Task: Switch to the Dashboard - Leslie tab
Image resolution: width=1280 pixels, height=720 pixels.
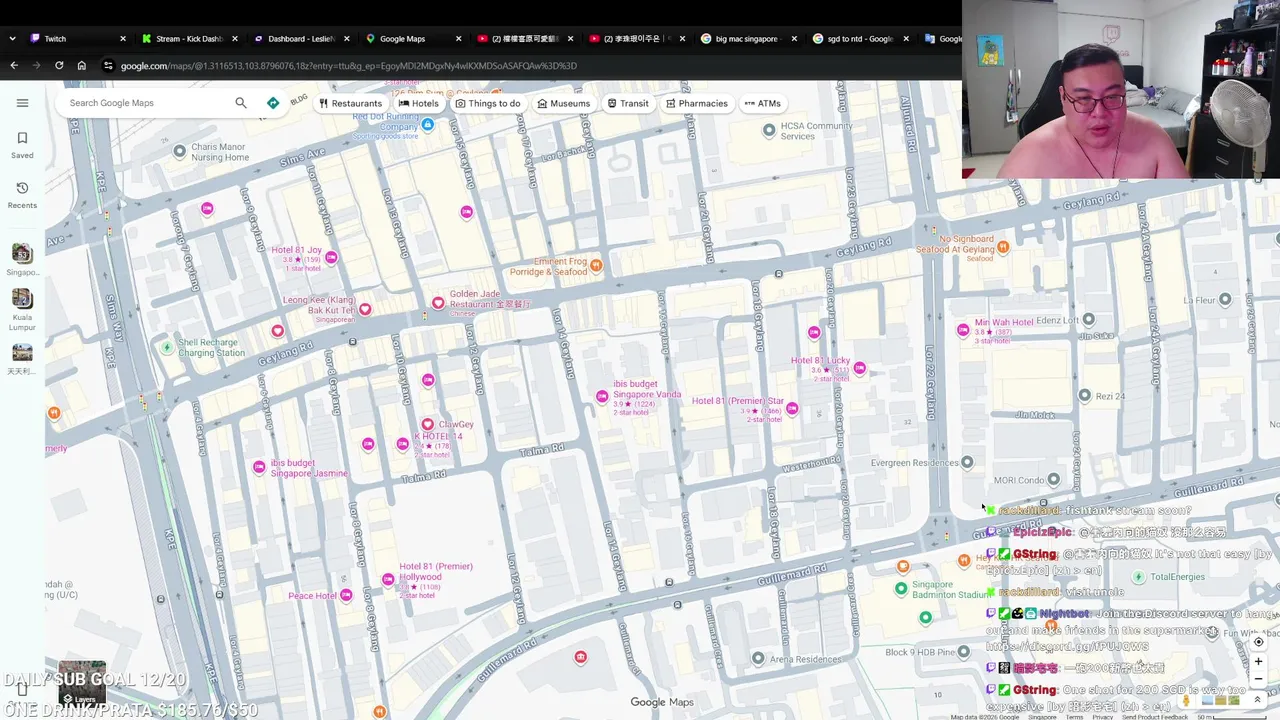Action: coord(301,38)
